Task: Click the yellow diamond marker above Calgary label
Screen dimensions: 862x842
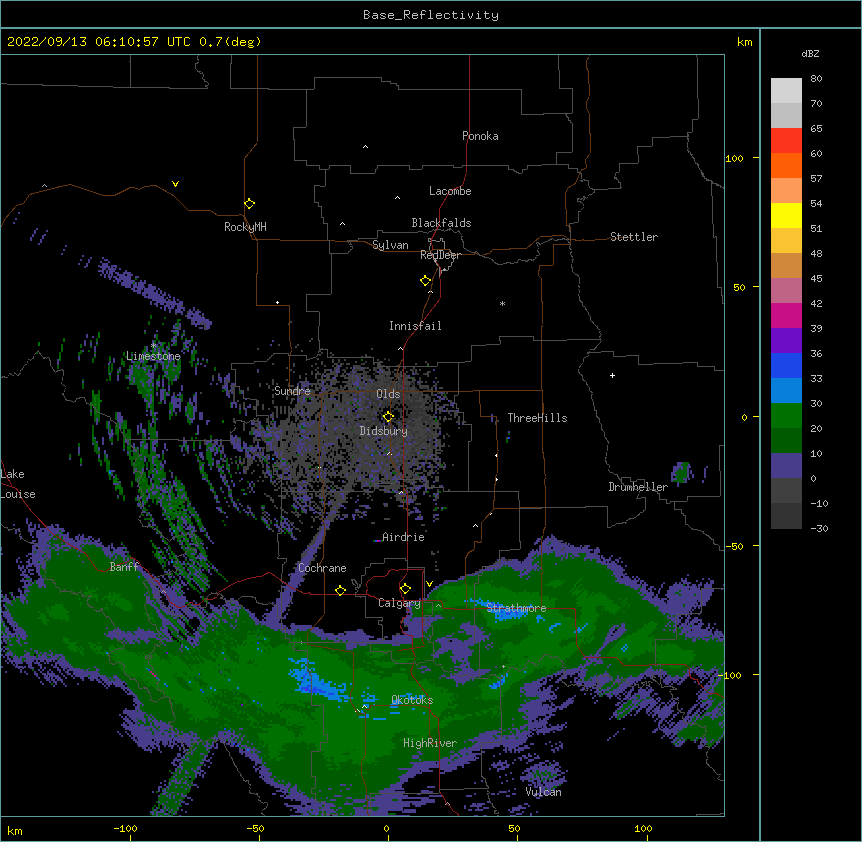Action: pyautogui.click(x=405, y=589)
